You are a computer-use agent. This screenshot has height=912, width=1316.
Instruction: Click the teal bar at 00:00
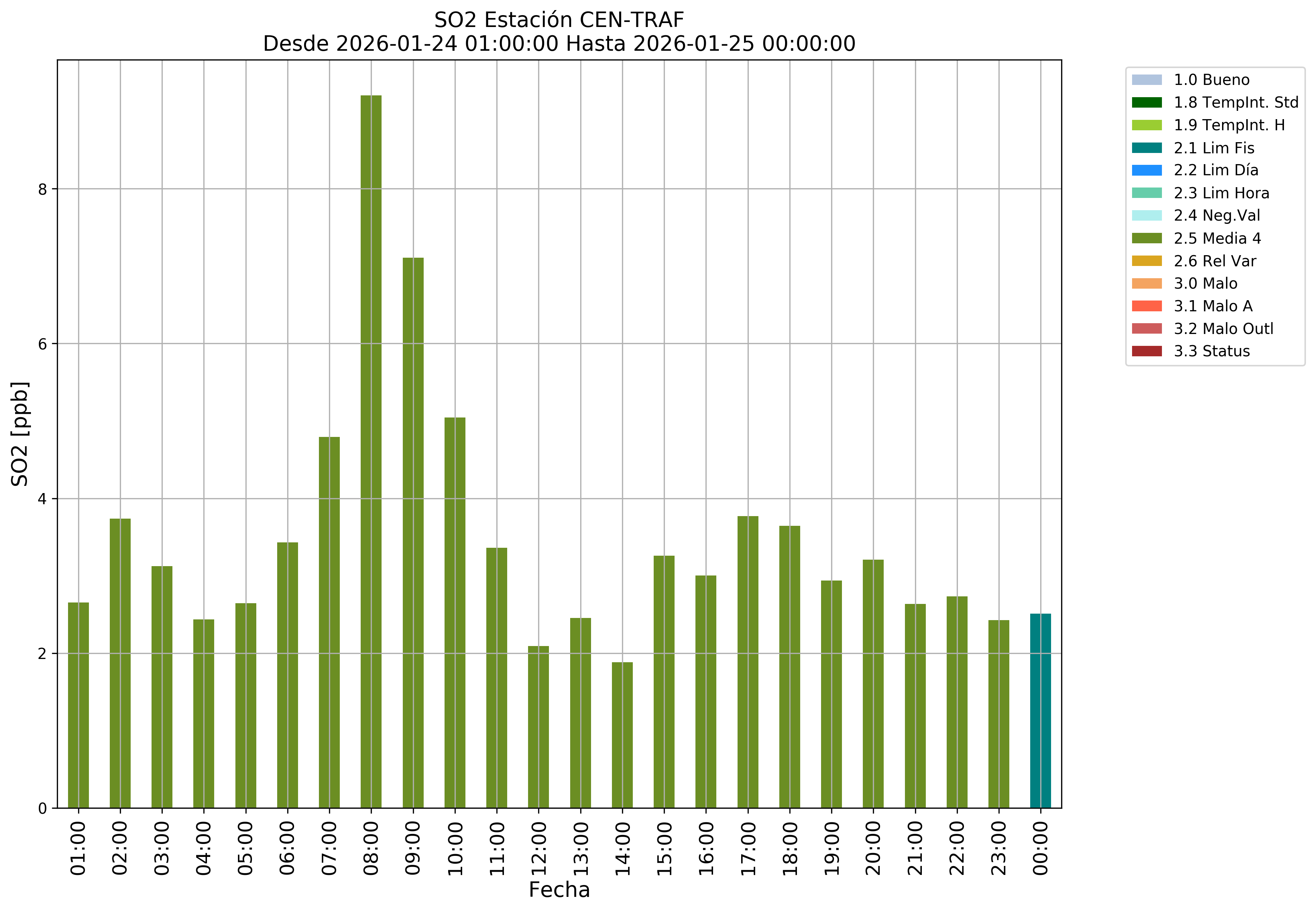click(1040, 711)
